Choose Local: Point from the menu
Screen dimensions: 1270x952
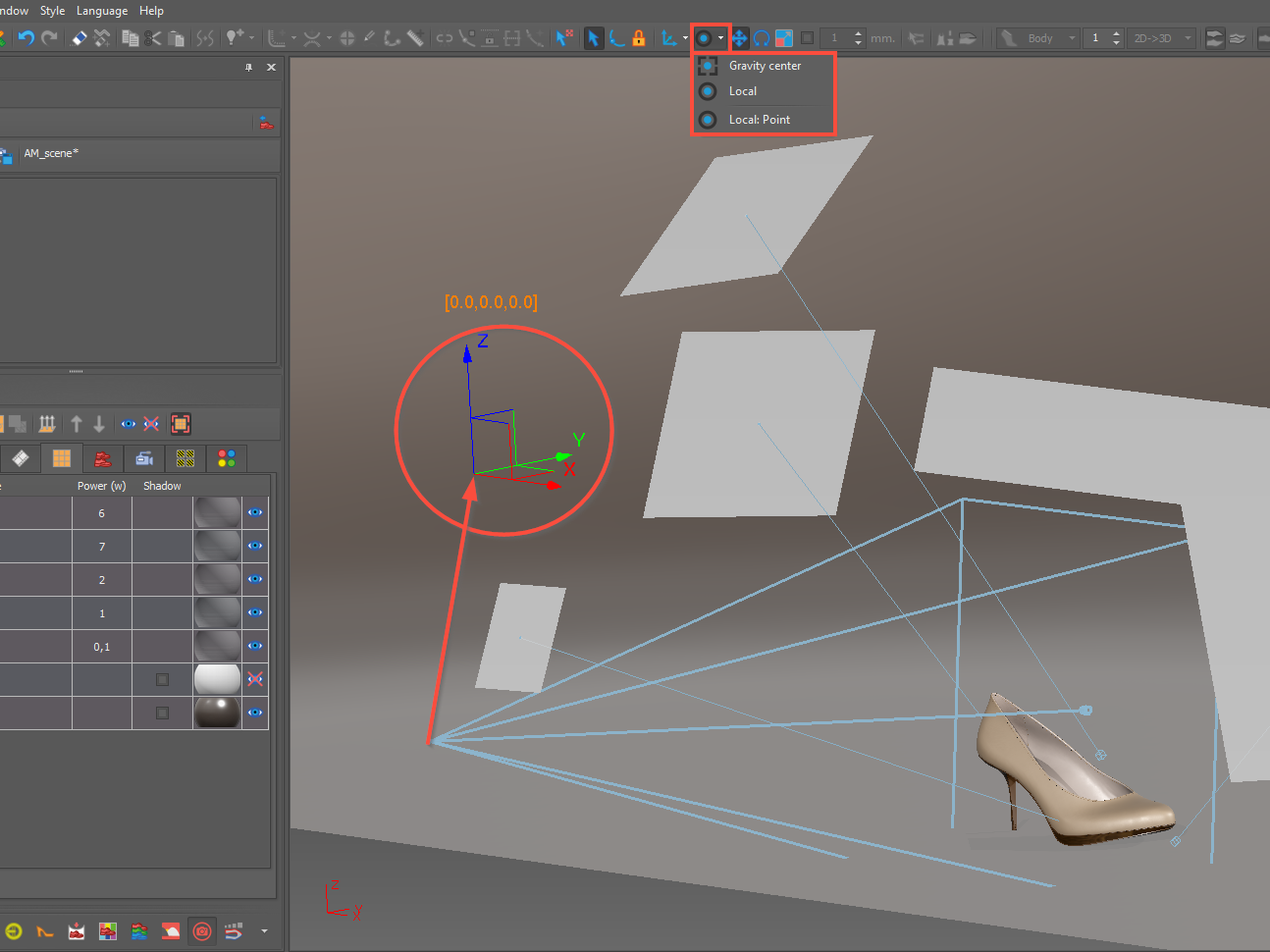click(759, 120)
